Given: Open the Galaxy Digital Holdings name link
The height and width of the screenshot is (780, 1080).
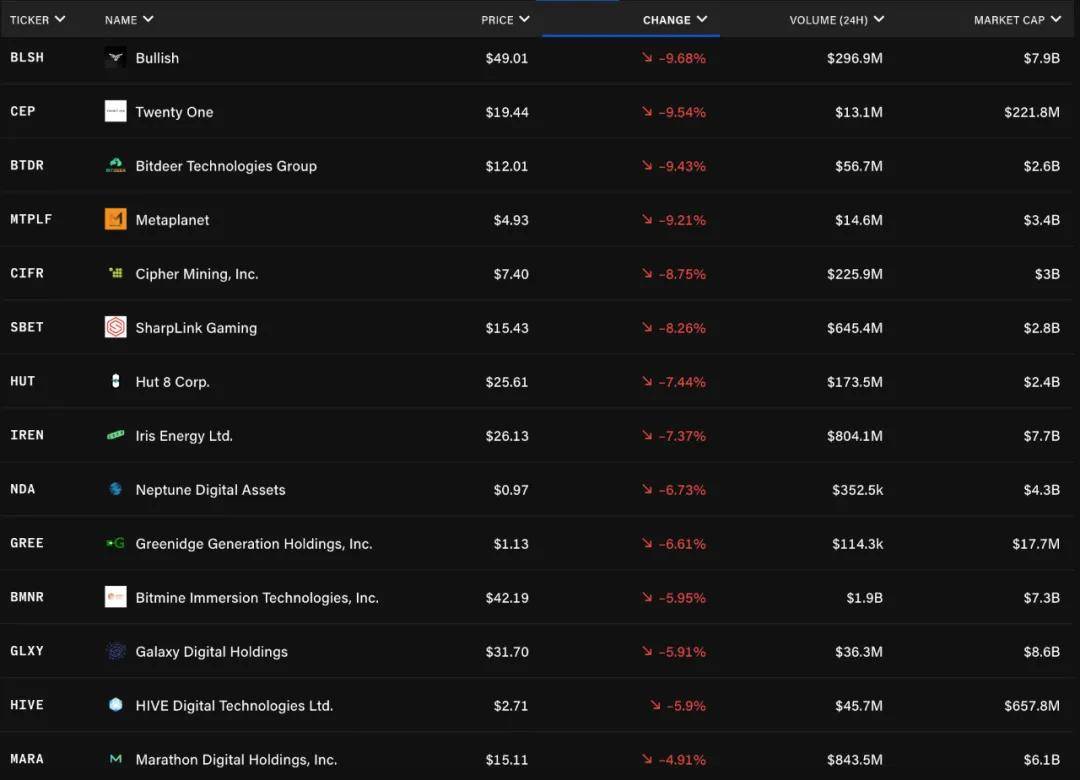Looking at the screenshot, I should 211,652.
